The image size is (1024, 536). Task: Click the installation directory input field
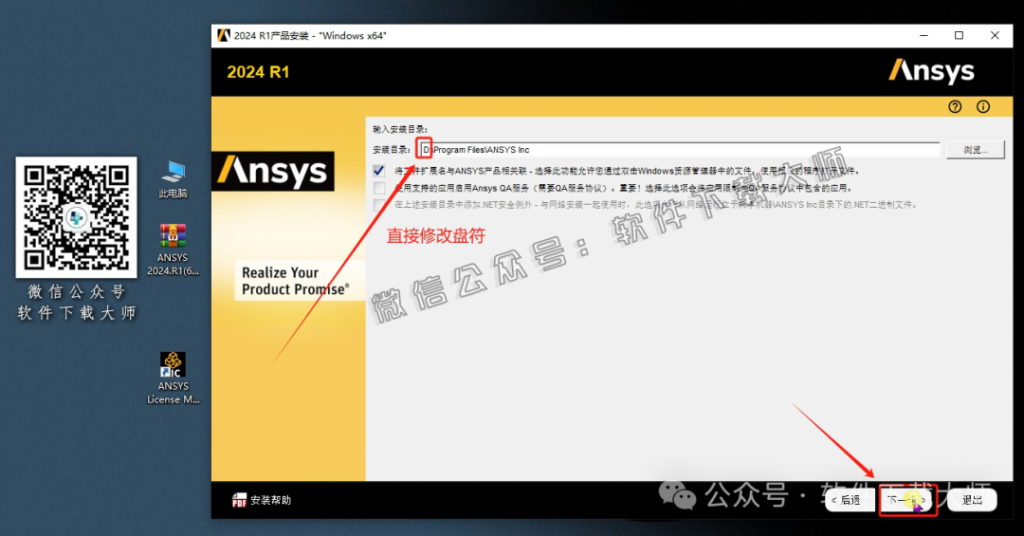679,150
